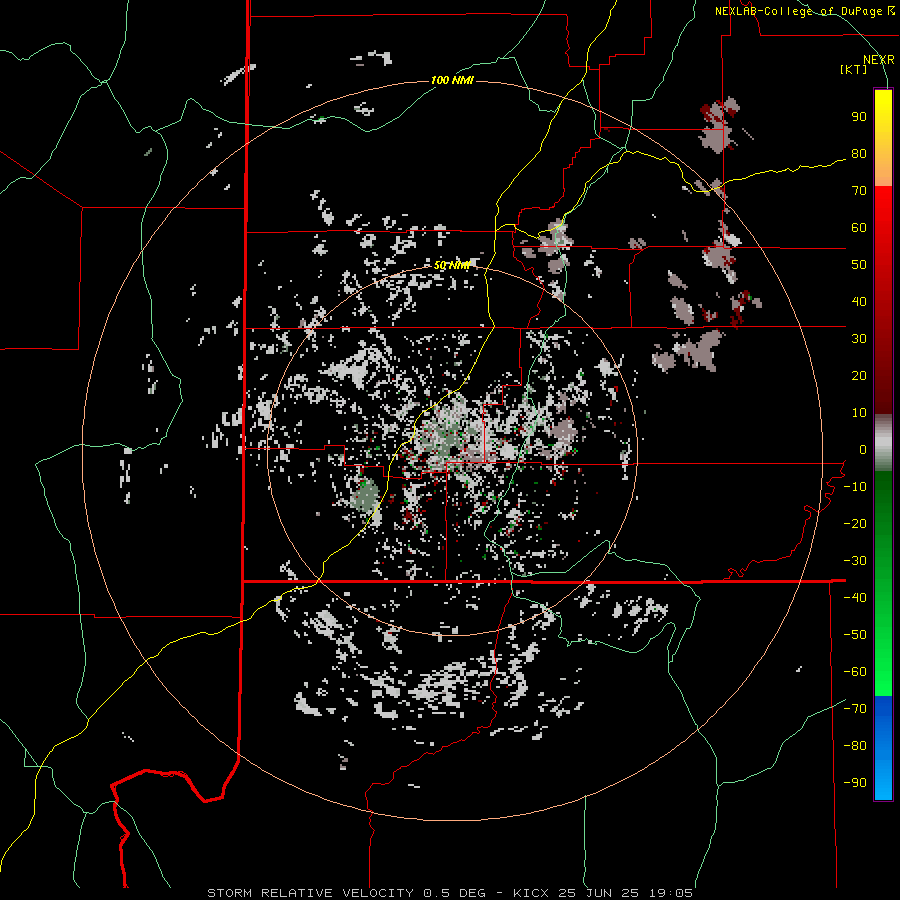Click the 30 value on the velocity scale

click(859, 339)
